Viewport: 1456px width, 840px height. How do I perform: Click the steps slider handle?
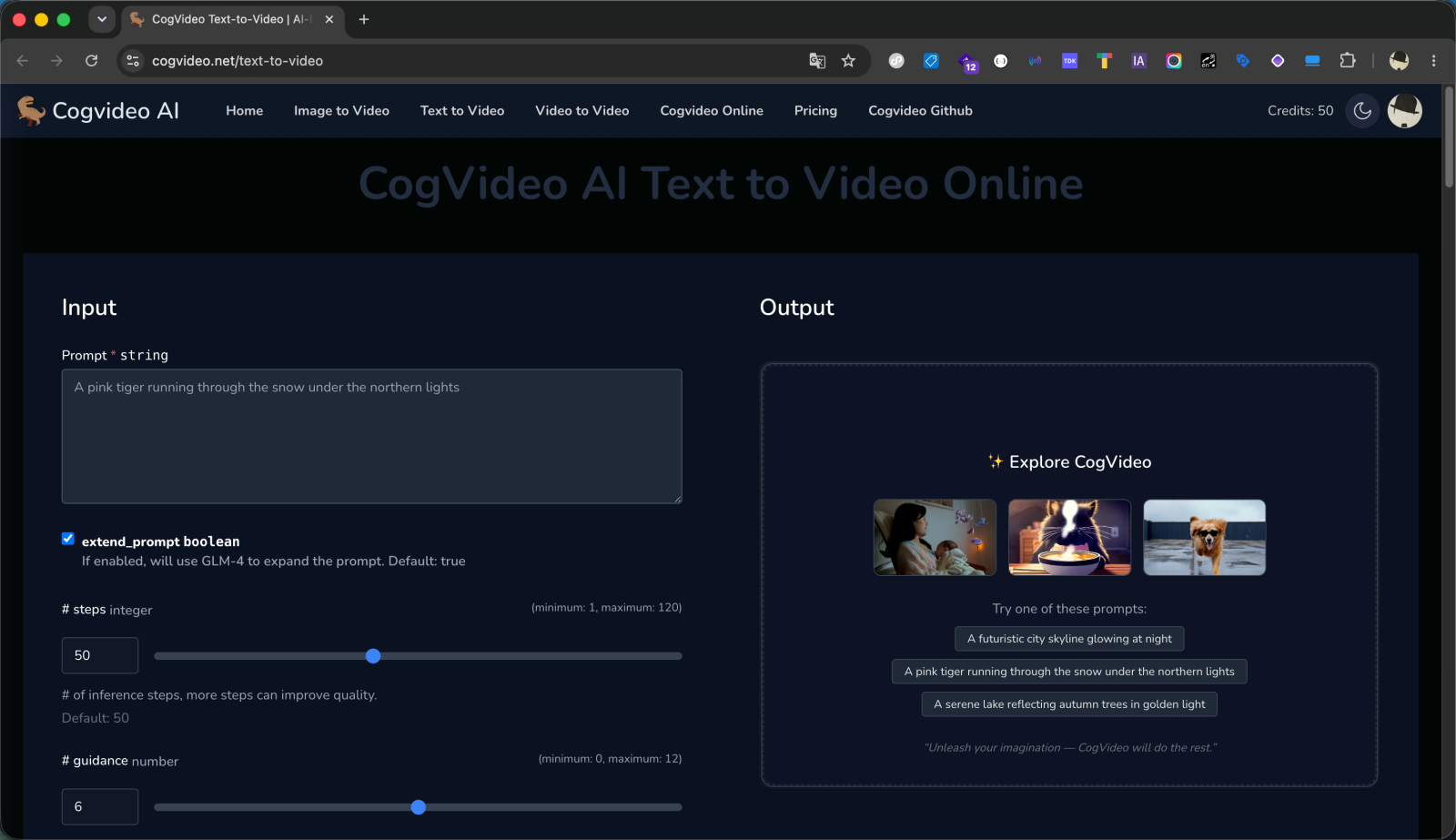pyautogui.click(x=373, y=656)
